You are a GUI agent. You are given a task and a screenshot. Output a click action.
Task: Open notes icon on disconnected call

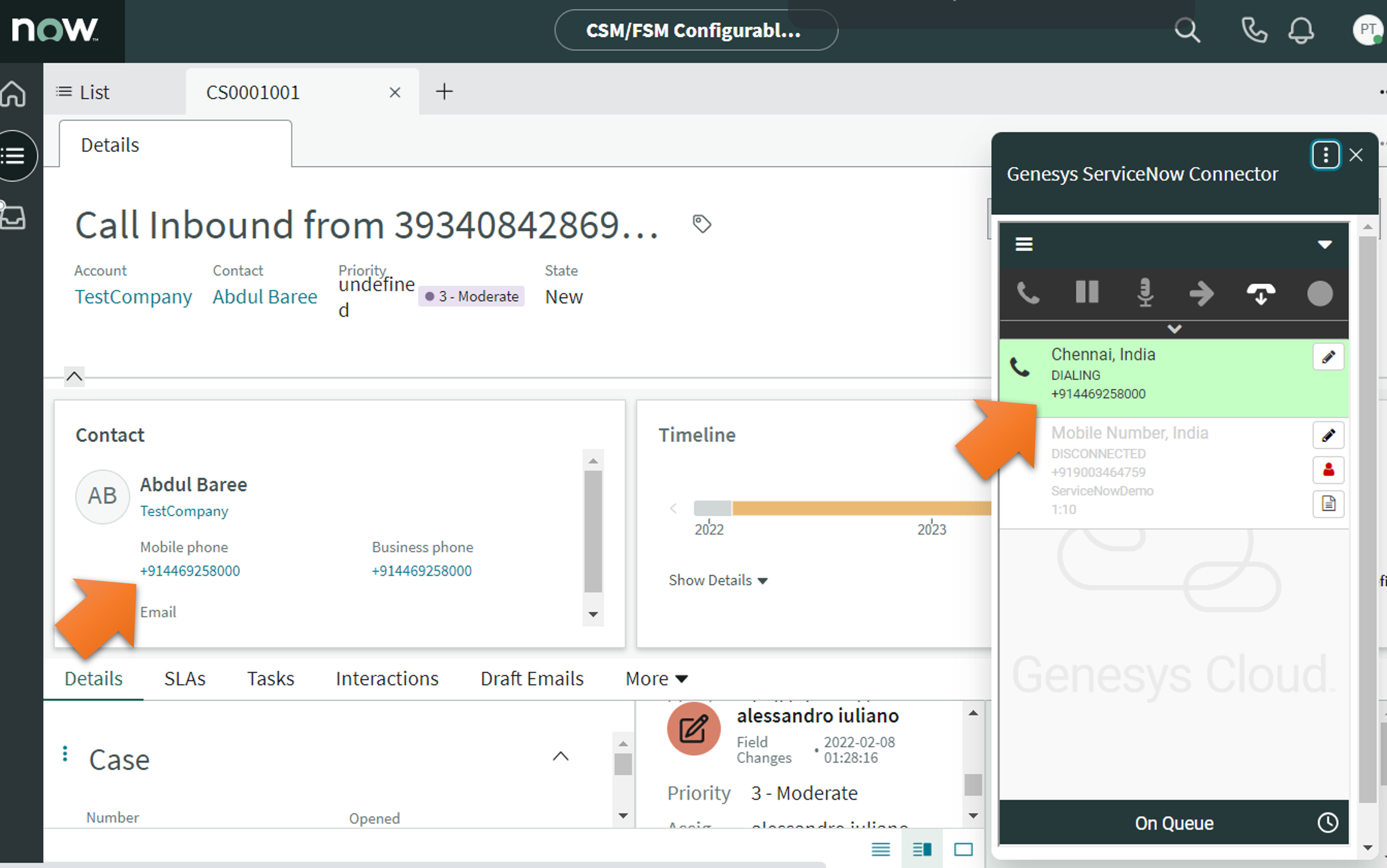1328,504
